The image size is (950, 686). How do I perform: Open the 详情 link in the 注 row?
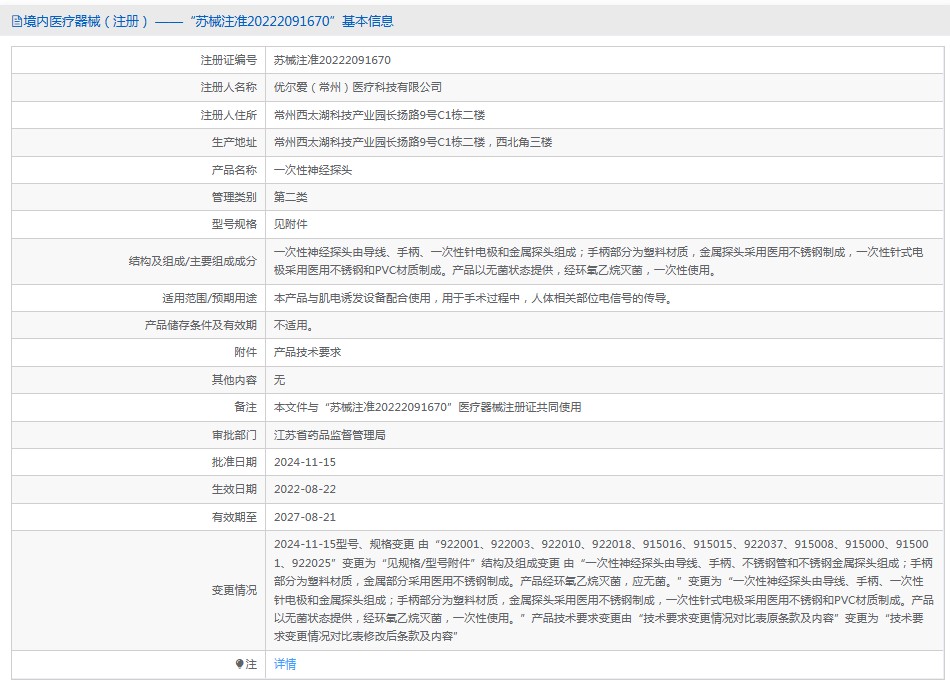pyautogui.click(x=285, y=664)
